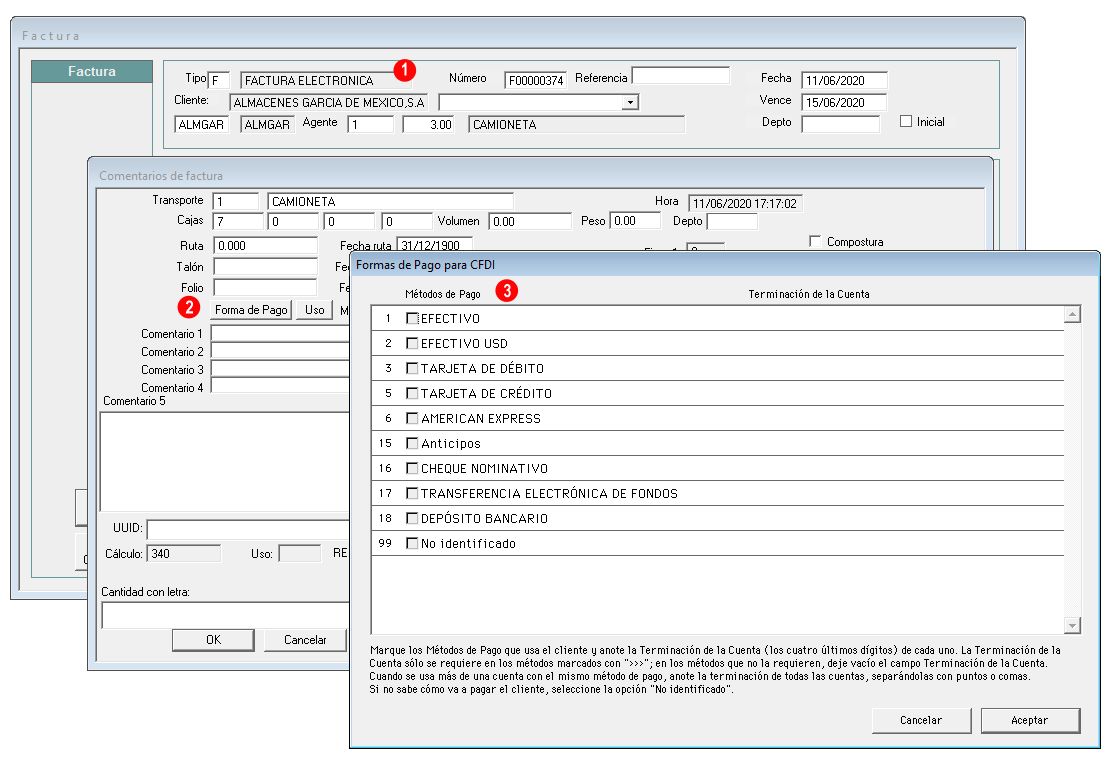Check TRANSFERENCIA ELECTRÓNICA DE FONDOS option
Screen dimensions: 1114x758
(412, 493)
